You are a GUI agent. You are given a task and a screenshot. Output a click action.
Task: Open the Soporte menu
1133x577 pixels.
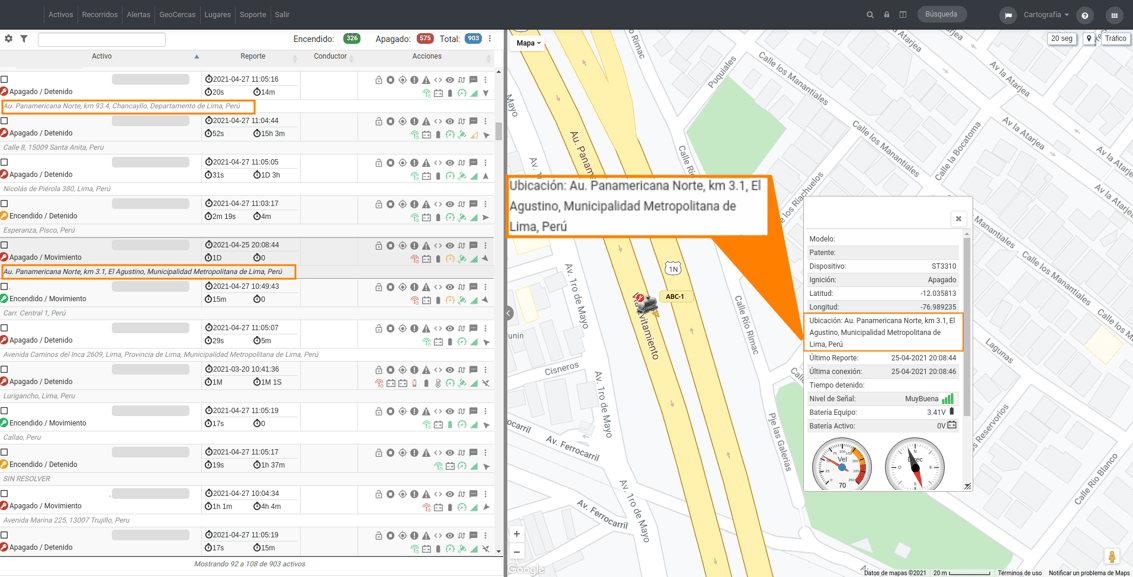(x=253, y=14)
